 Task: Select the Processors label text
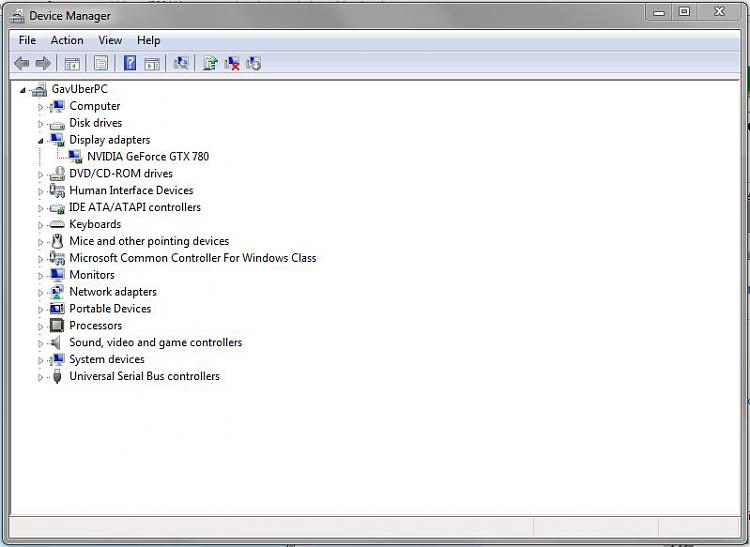pos(96,326)
